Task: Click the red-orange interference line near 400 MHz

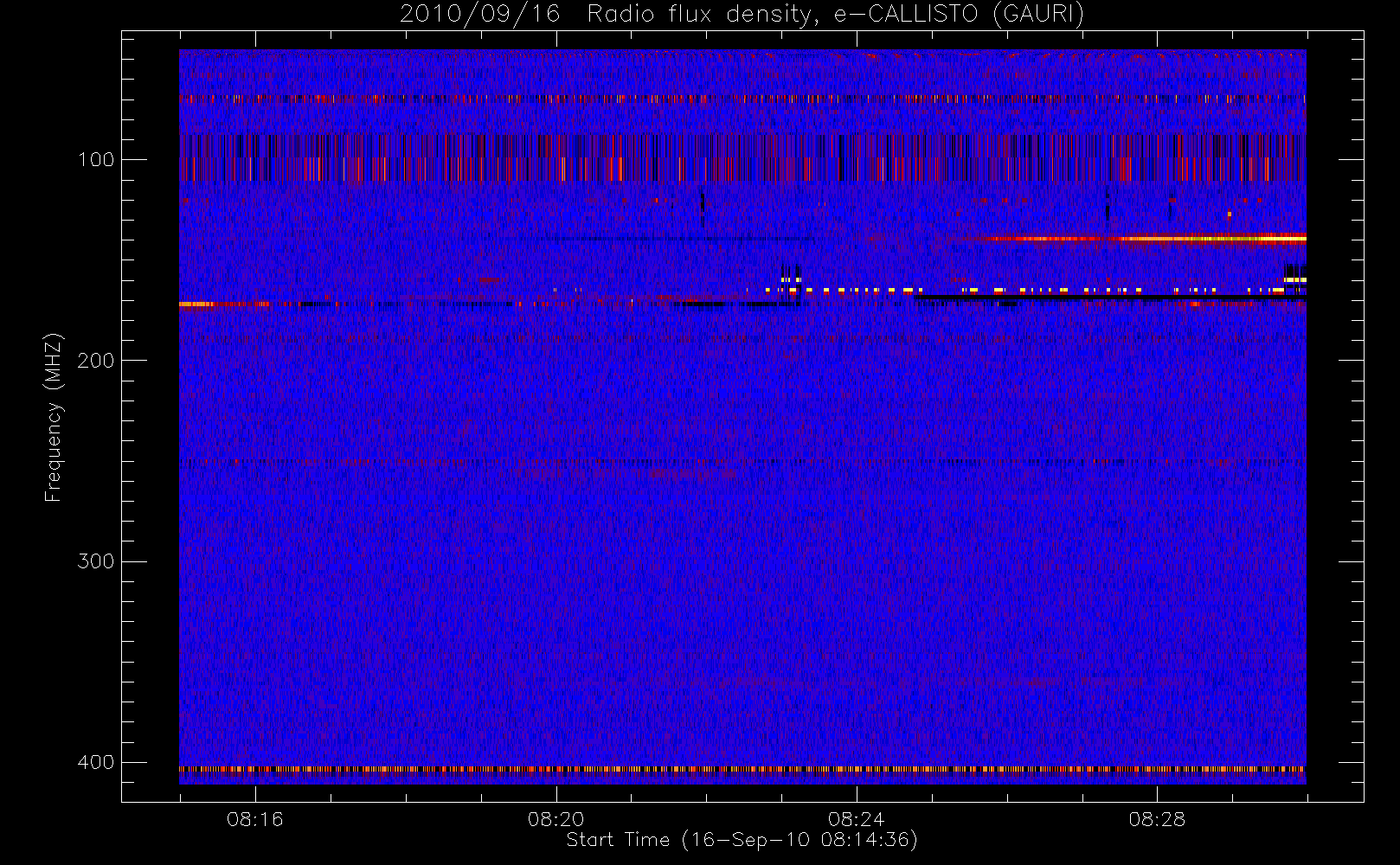Action: tap(742, 768)
